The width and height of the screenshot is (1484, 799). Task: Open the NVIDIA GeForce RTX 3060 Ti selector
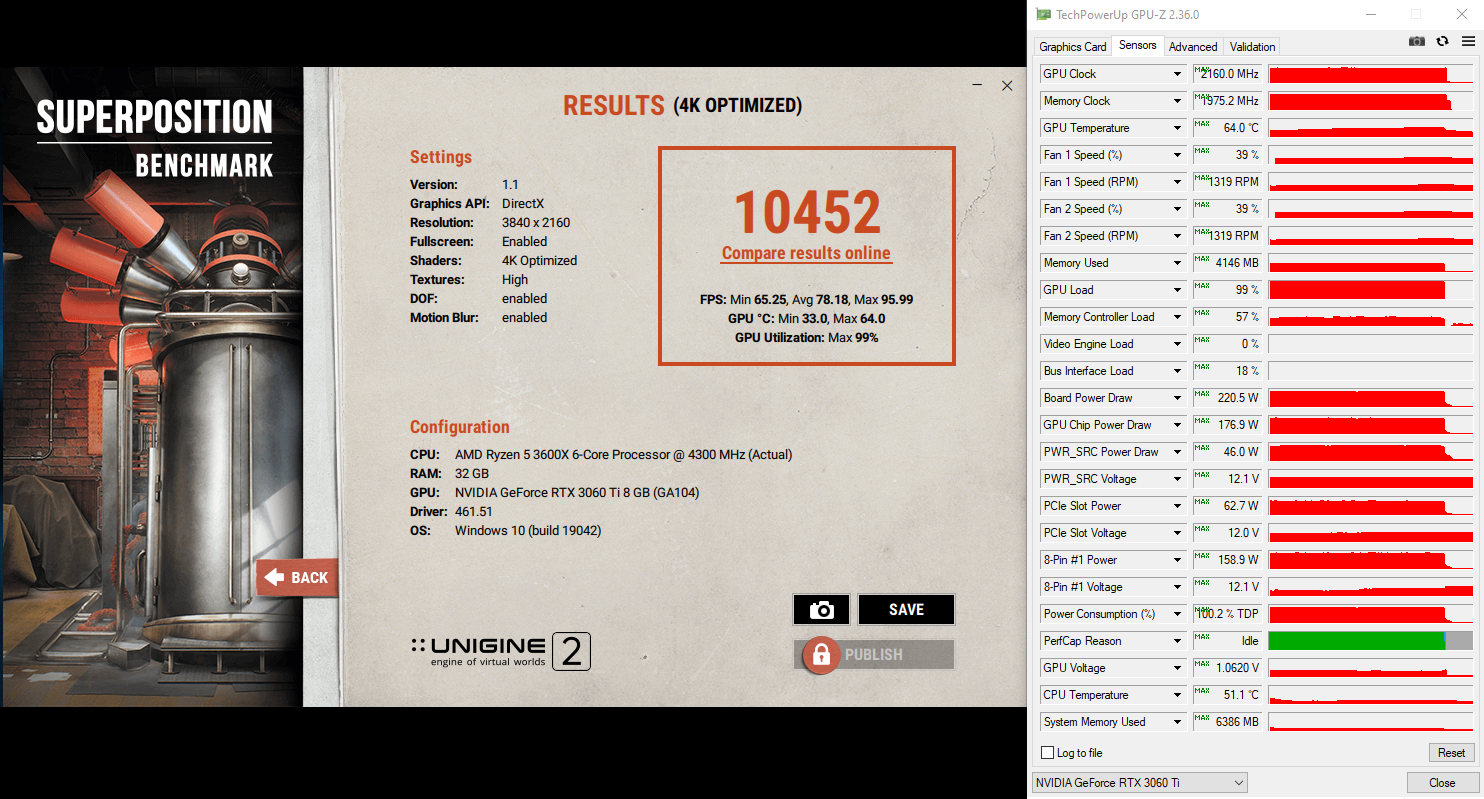coord(1139,783)
